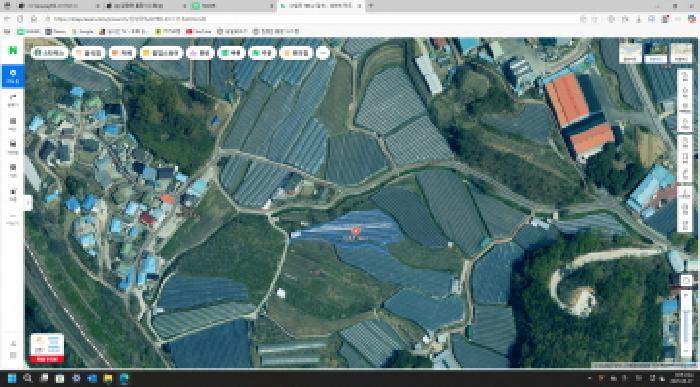Select the last labeled chip with pale yellow icon
The image size is (700, 387).
tap(296, 53)
